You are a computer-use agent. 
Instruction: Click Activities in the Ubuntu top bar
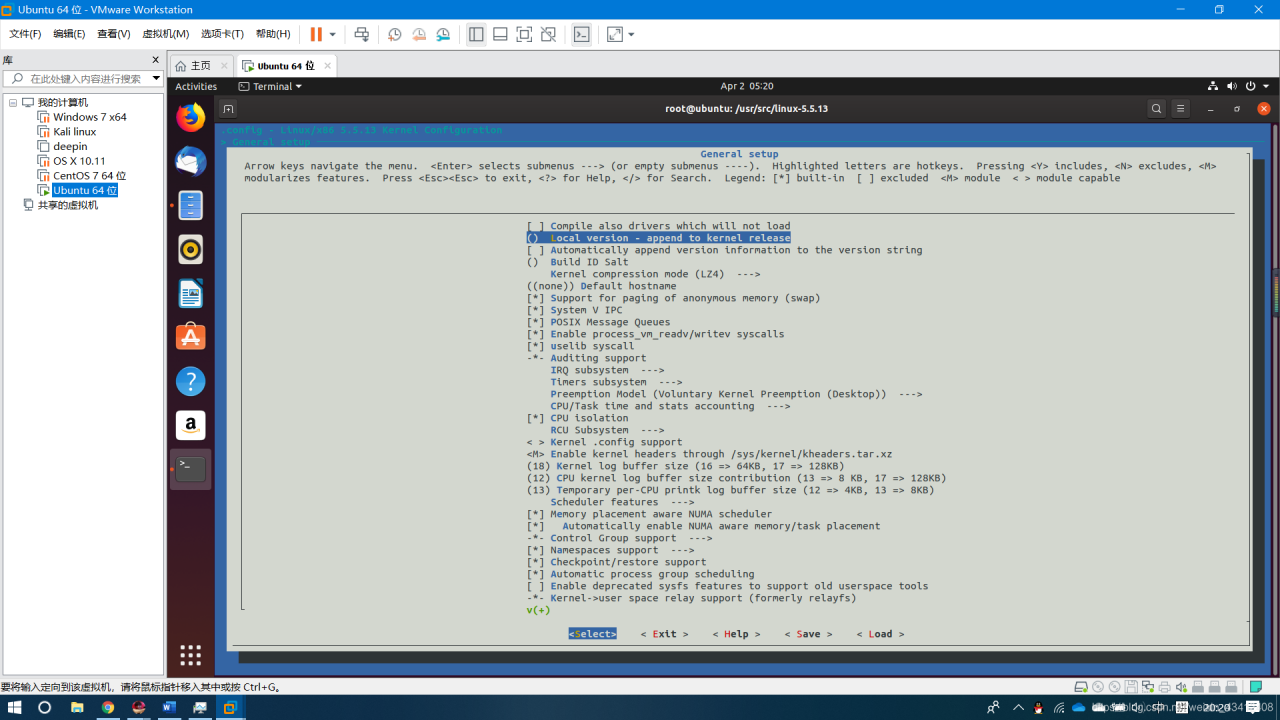pos(196,87)
